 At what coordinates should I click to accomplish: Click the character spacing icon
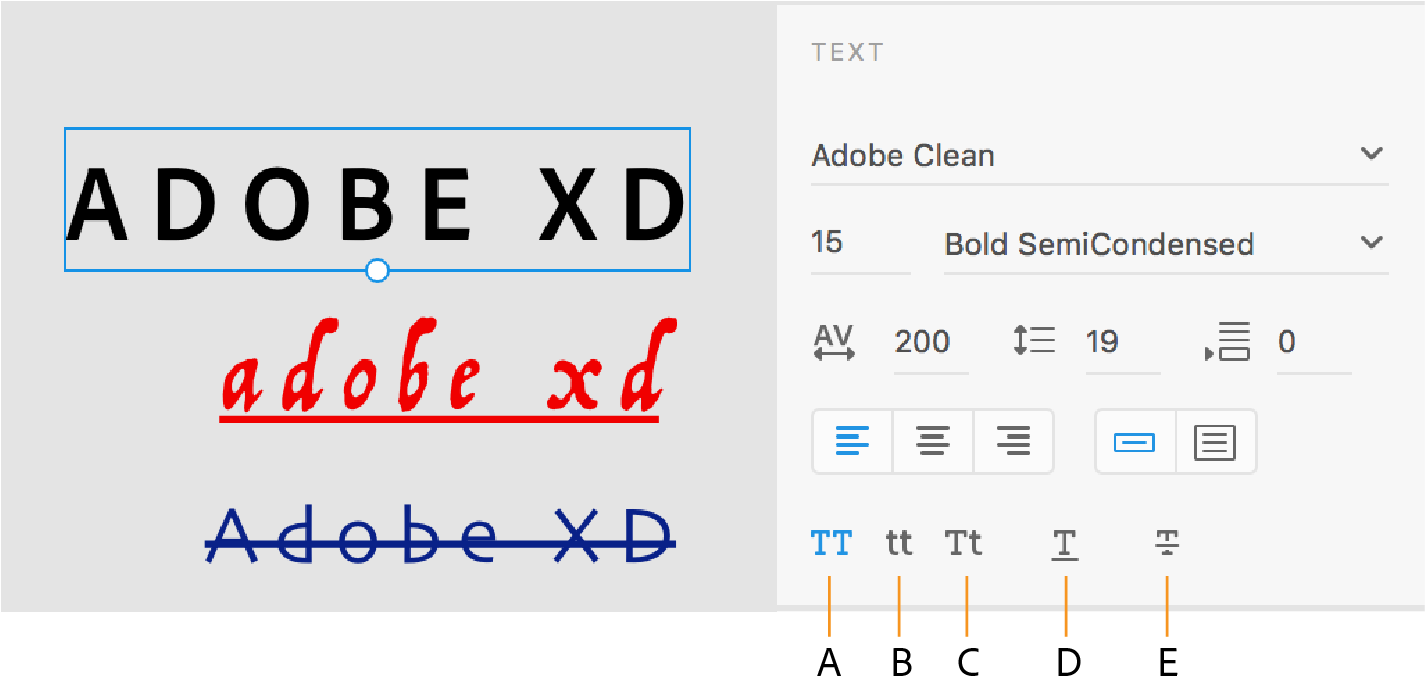point(836,342)
